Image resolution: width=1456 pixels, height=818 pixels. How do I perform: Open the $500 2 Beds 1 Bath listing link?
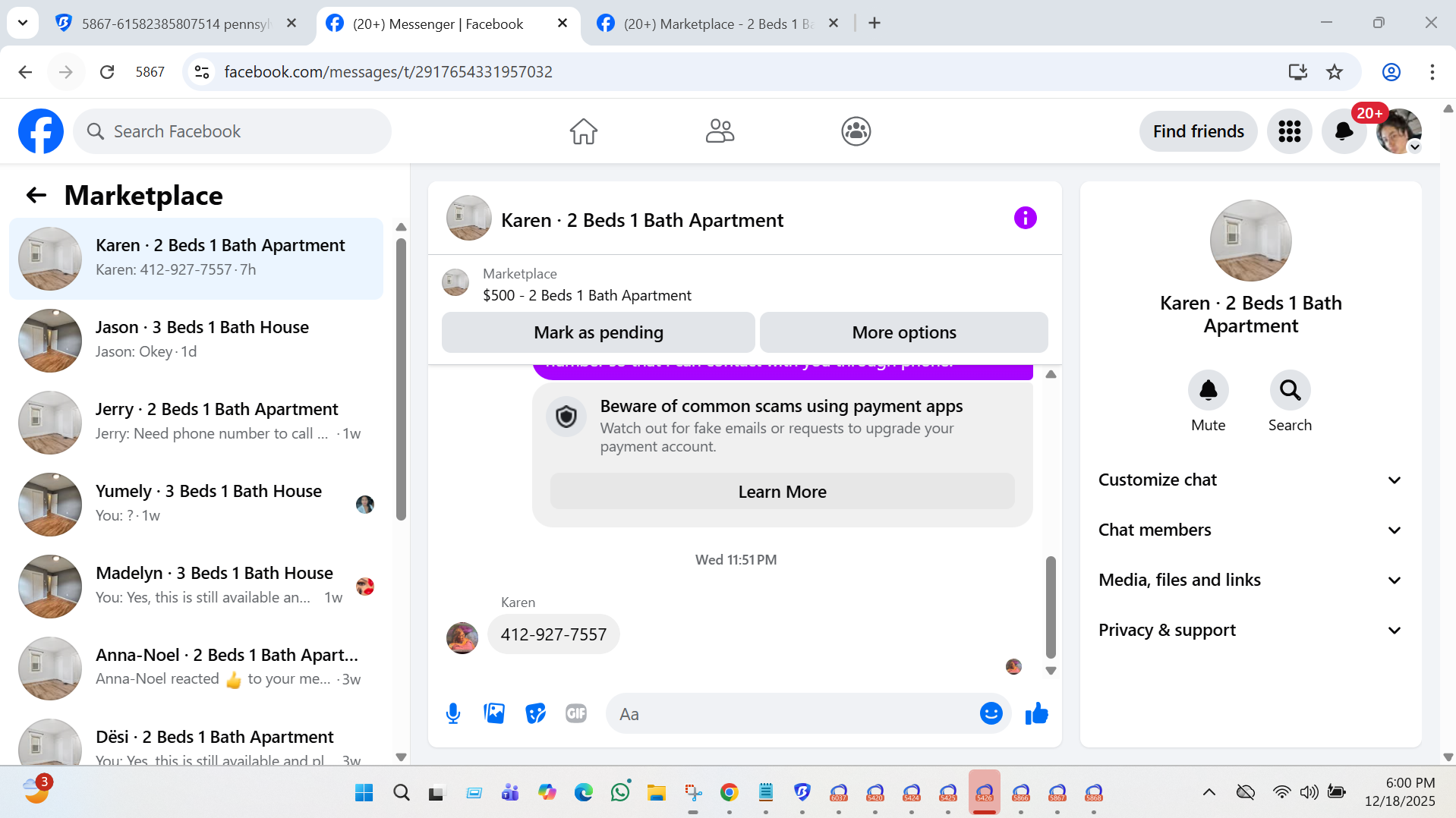click(587, 295)
